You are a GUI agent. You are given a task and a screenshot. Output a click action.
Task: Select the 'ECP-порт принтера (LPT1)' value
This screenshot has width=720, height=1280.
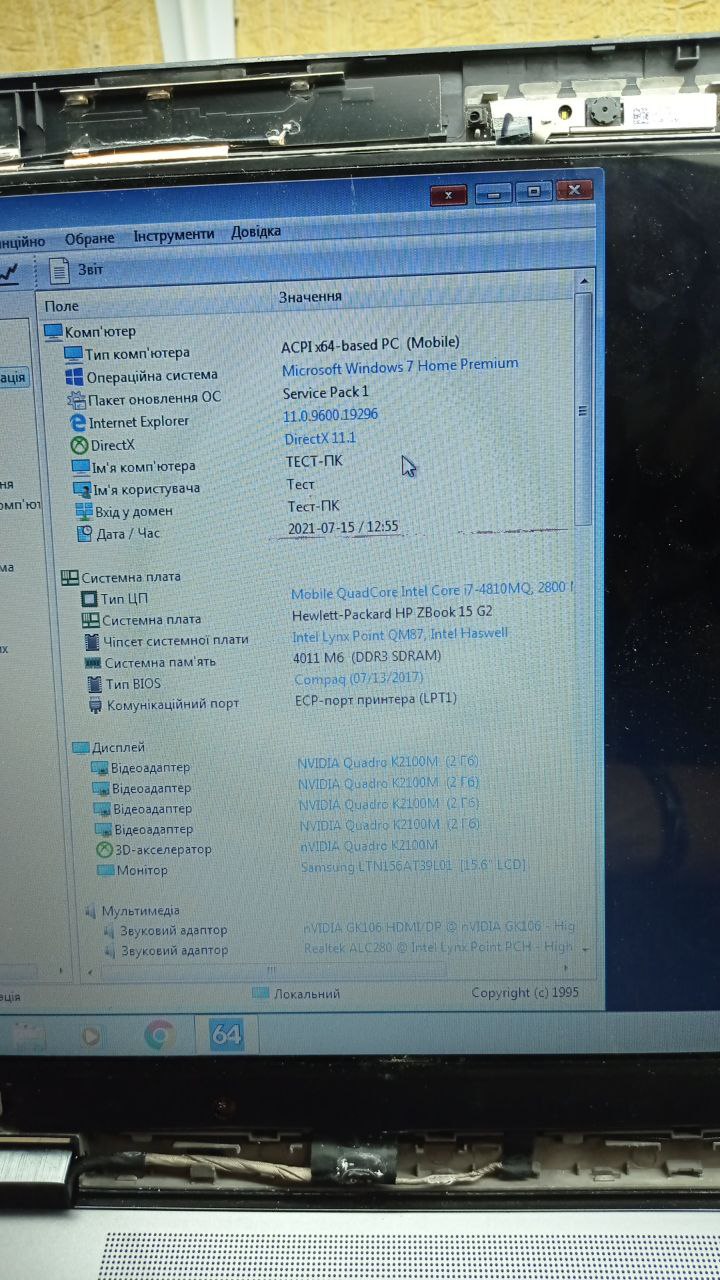[375, 699]
